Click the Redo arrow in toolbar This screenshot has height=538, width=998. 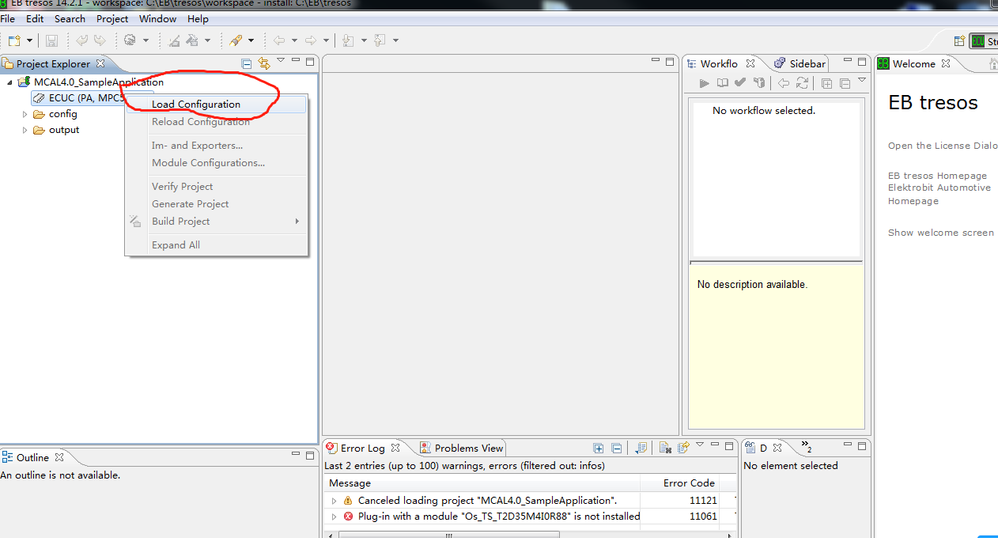click(100, 41)
